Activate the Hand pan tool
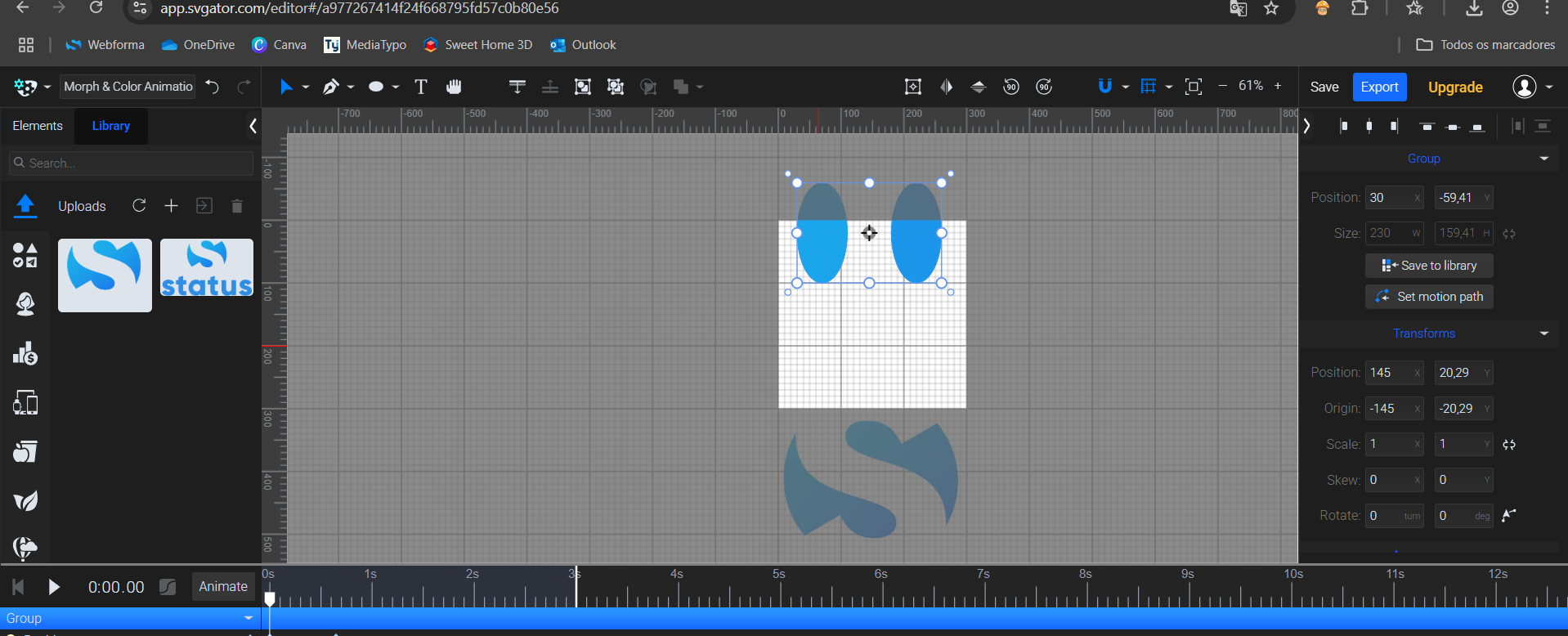The width and height of the screenshot is (1568, 636). [x=454, y=87]
